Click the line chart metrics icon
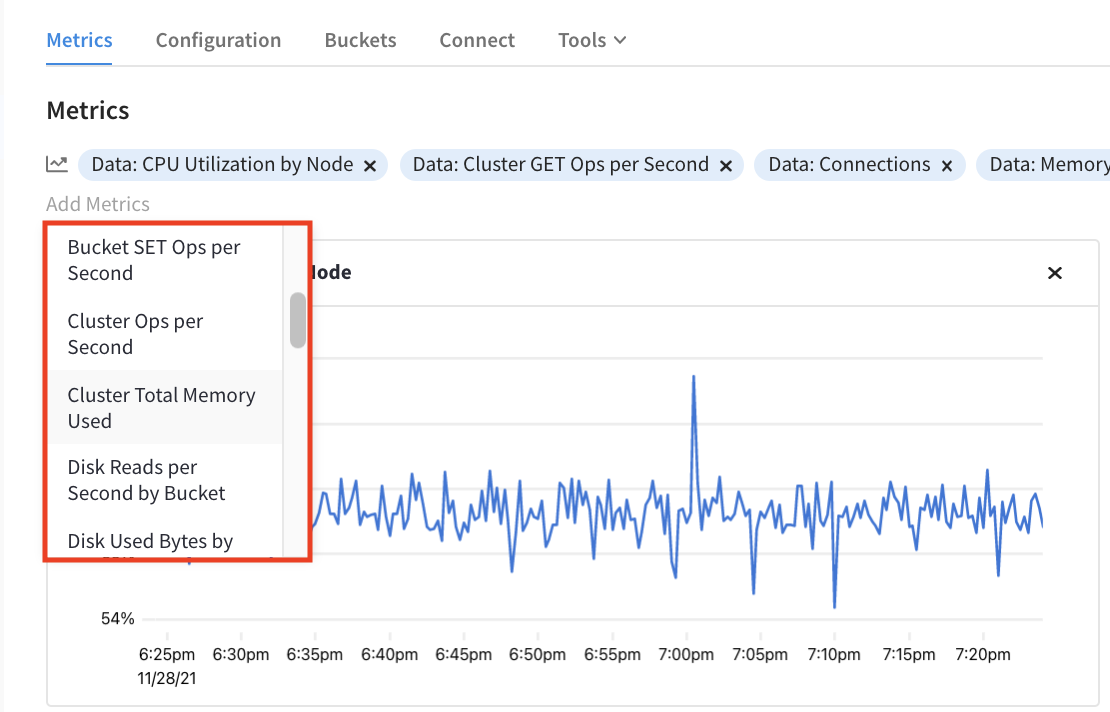 pyautogui.click(x=55, y=164)
